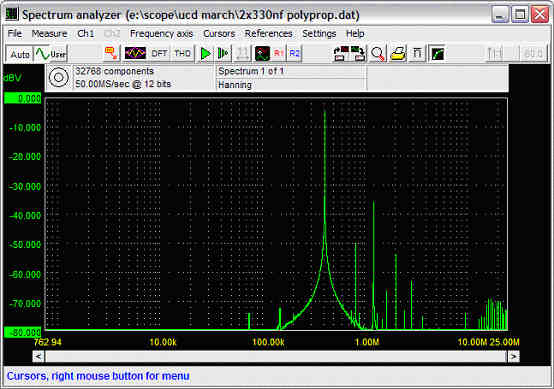This screenshot has width=554, height=389.
Task: Toggle reference R2 display
Action: [295, 54]
